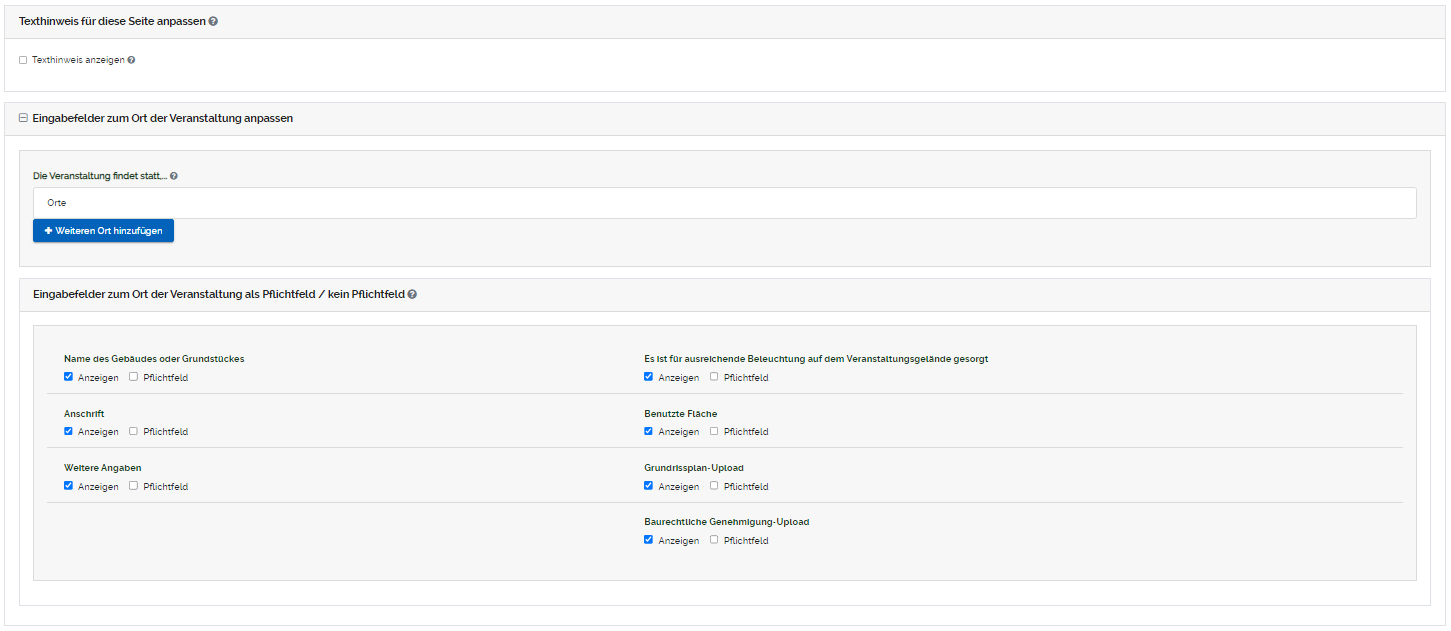Enable Pflichtfeld for Anschrift
The height and width of the screenshot is (631, 1451).
pyautogui.click(x=133, y=431)
